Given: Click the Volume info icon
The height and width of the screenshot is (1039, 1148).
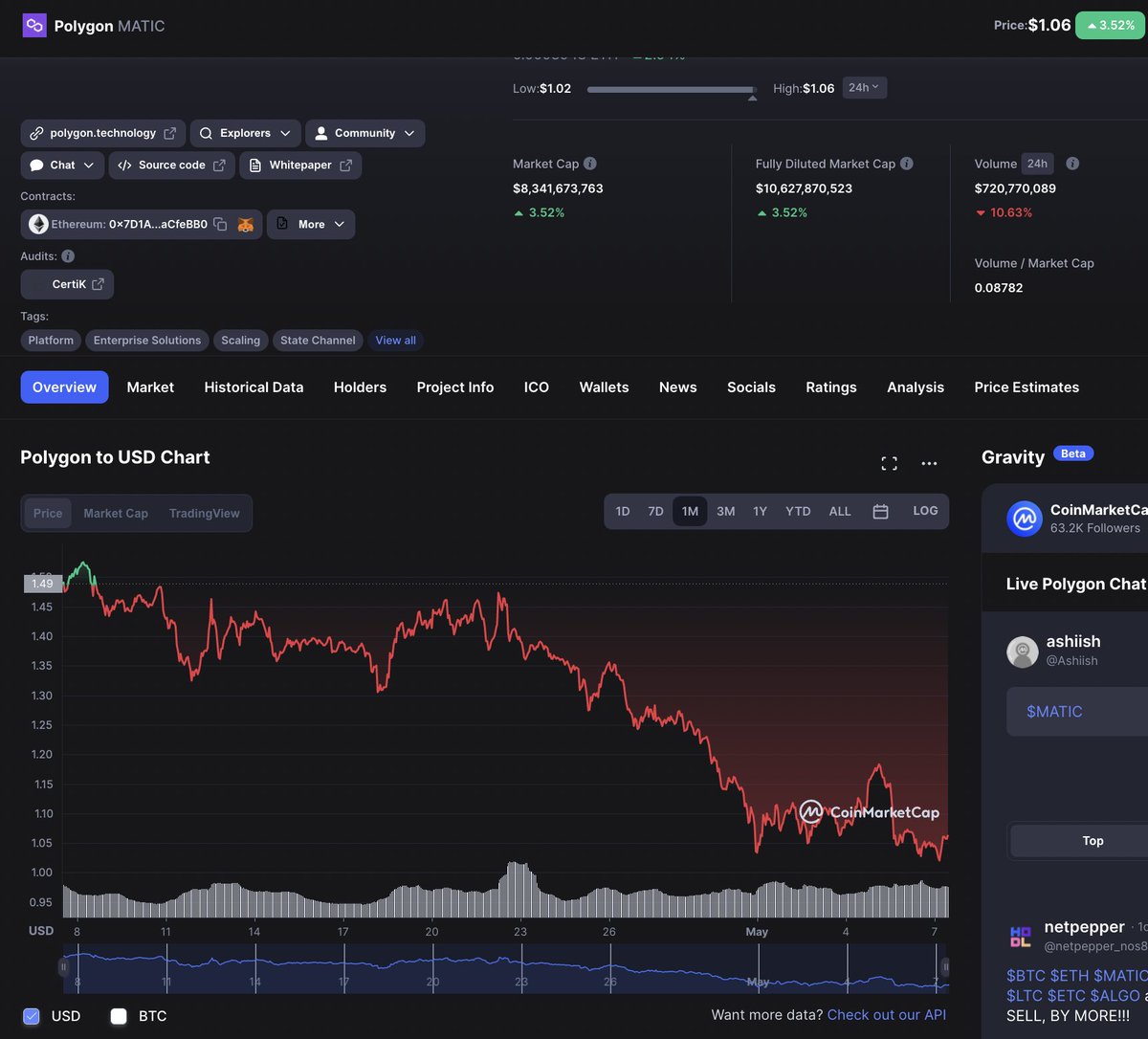Looking at the screenshot, I should 1072,164.
